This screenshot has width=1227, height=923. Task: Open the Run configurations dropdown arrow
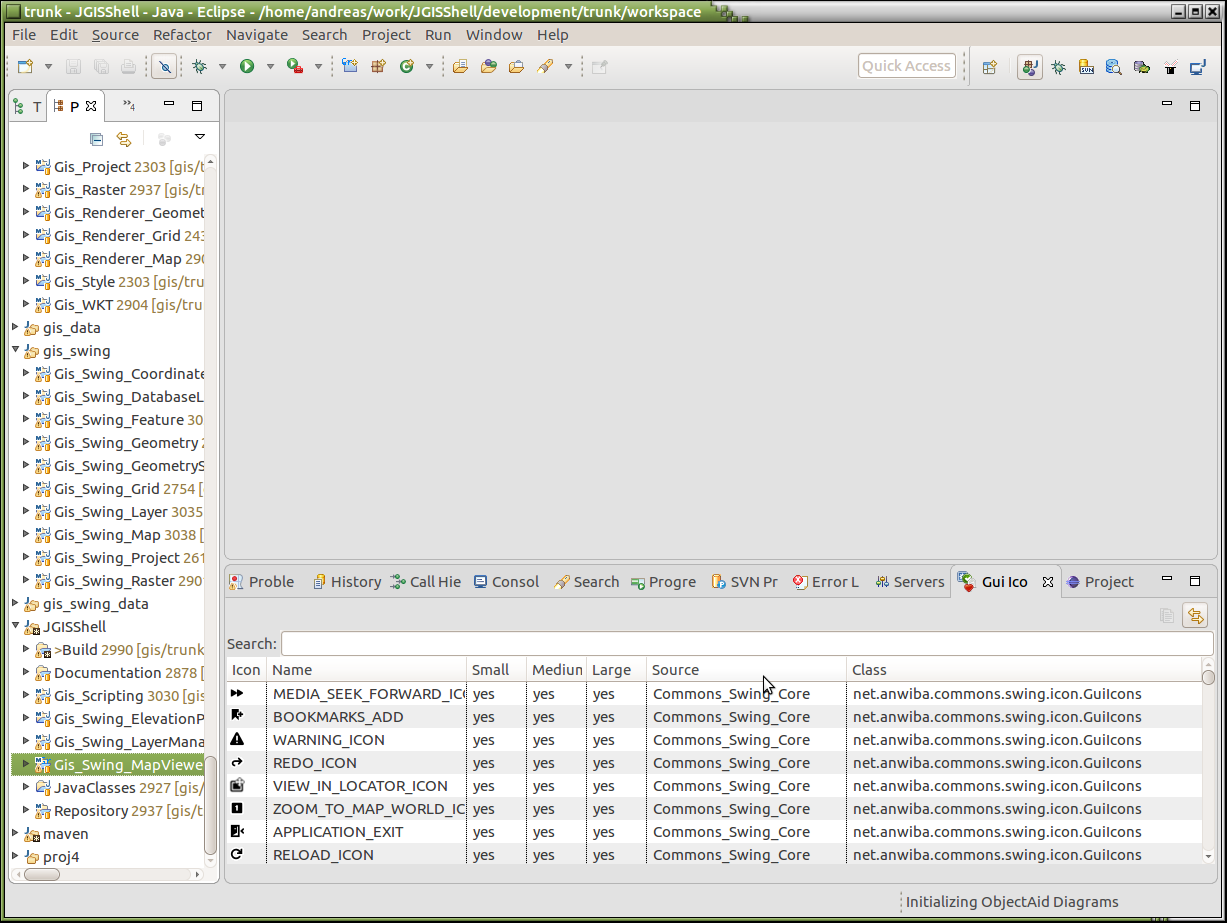pos(270,67)
